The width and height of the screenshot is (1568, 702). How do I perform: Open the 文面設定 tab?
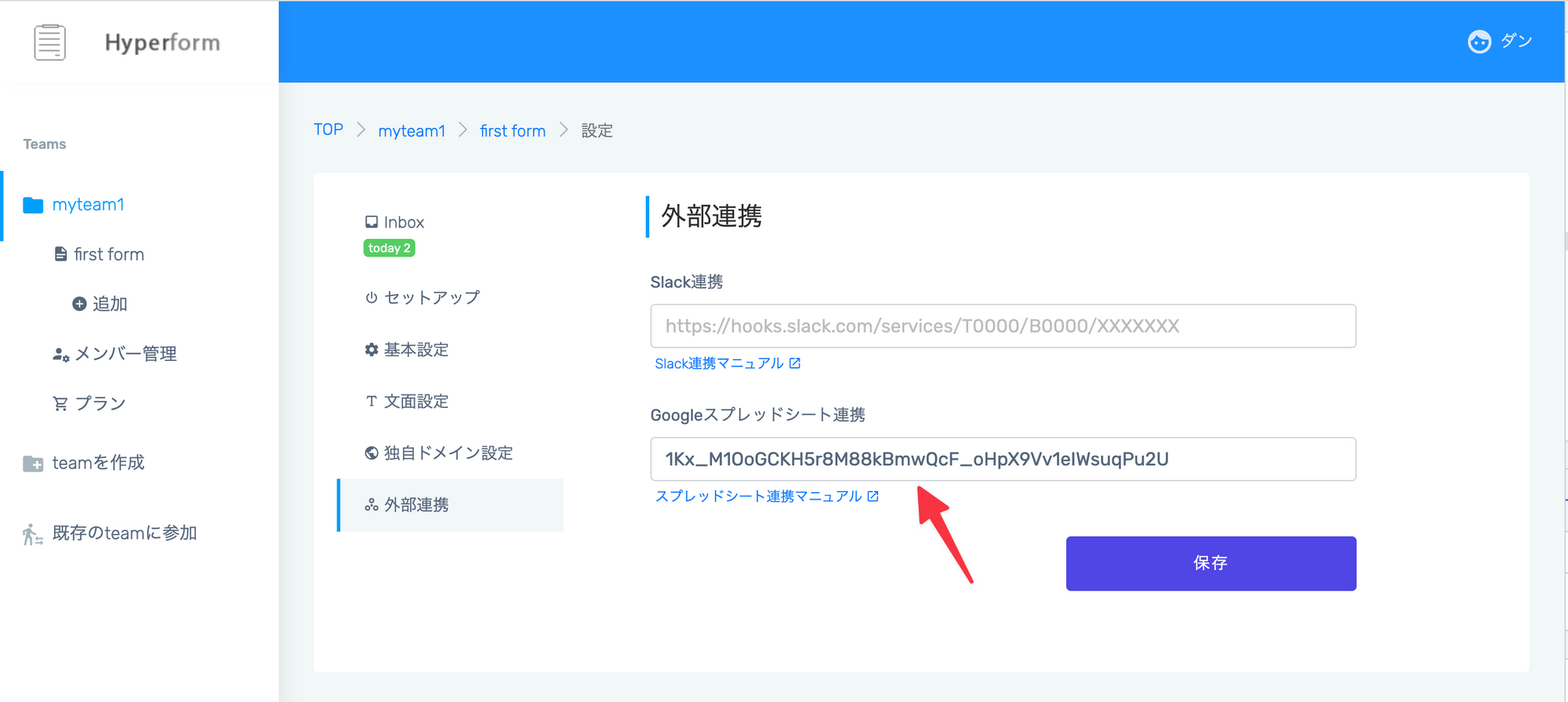pos(416,402)
